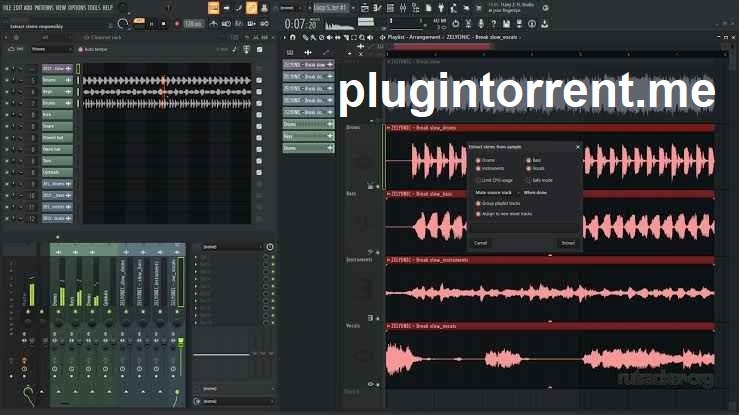This screenshot has height=415, width=739.
Task: Select the Open hat channel button
Action: click(x=57, y=149)
